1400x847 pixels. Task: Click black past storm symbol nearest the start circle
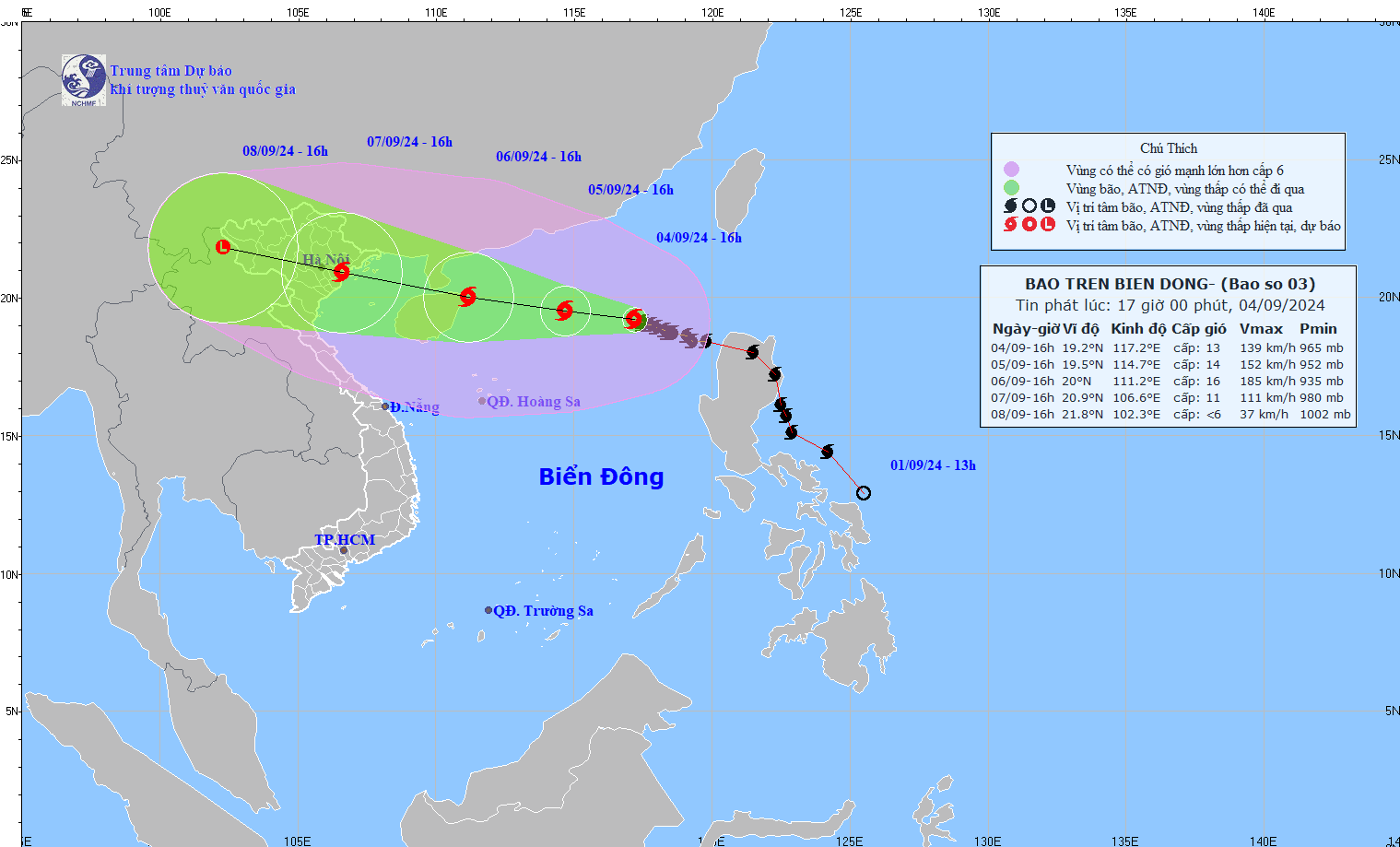[x=828, y=452]
